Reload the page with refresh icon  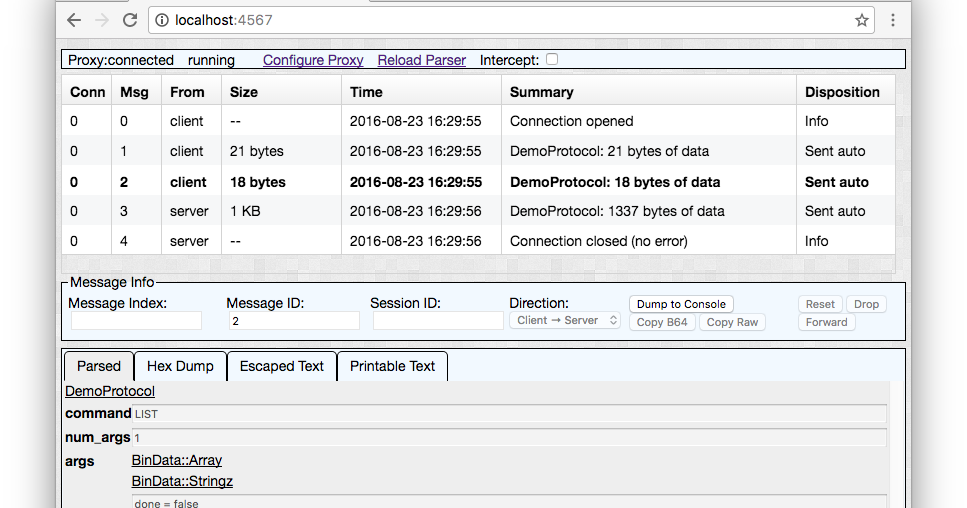(x=130, y=20)
